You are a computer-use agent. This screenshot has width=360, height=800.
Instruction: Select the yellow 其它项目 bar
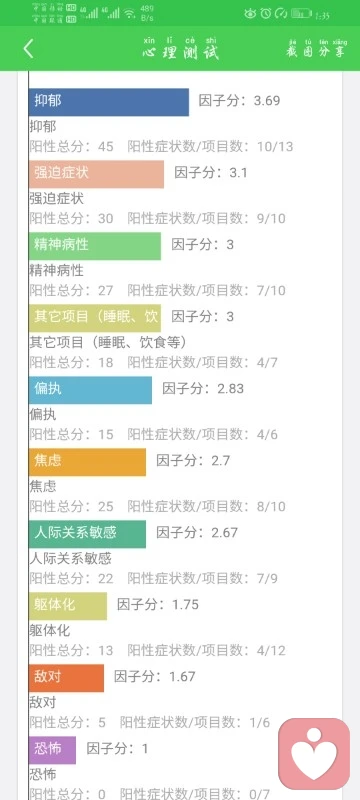tap(95, 318)
